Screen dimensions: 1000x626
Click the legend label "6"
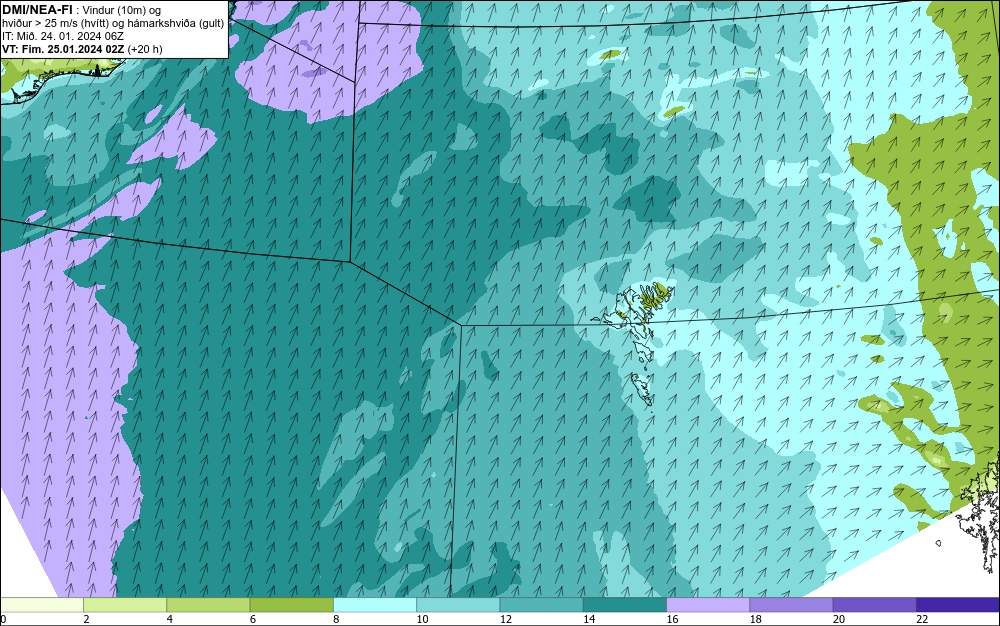click(x=253, y=619)
